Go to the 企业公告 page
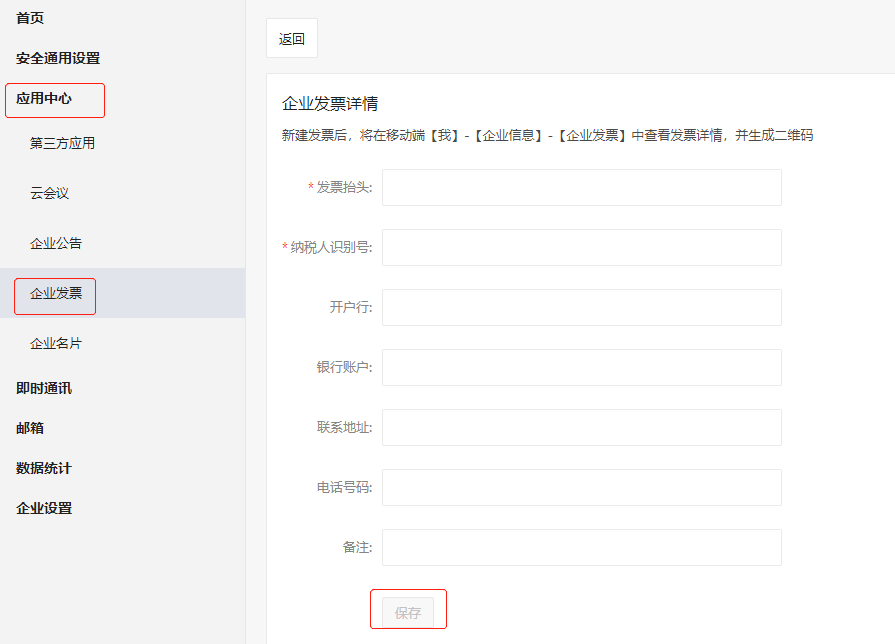Viewport: 895px width, 644px height. (56, 243)
